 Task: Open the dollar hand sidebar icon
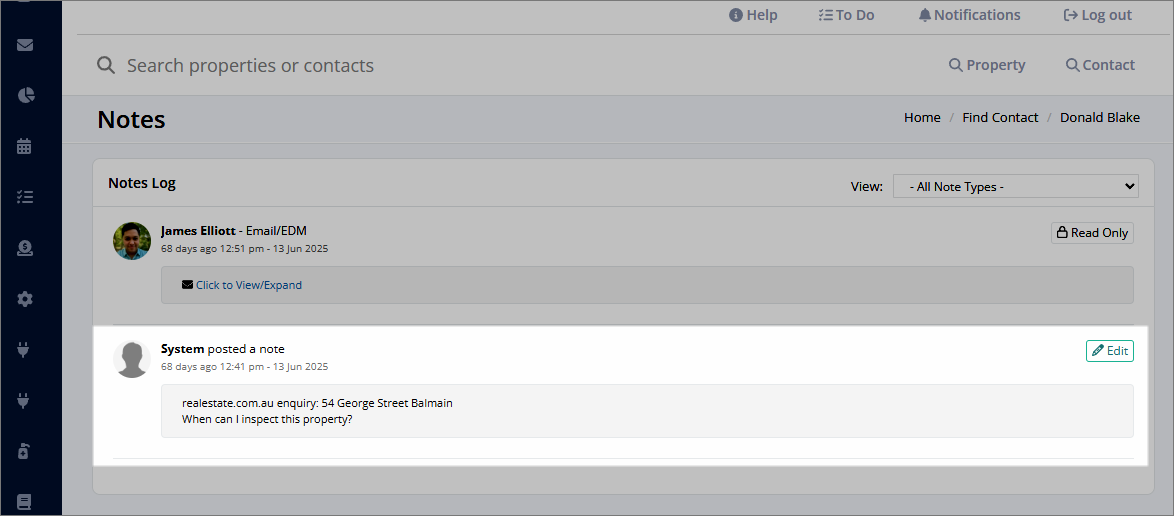tap(25, 249)
